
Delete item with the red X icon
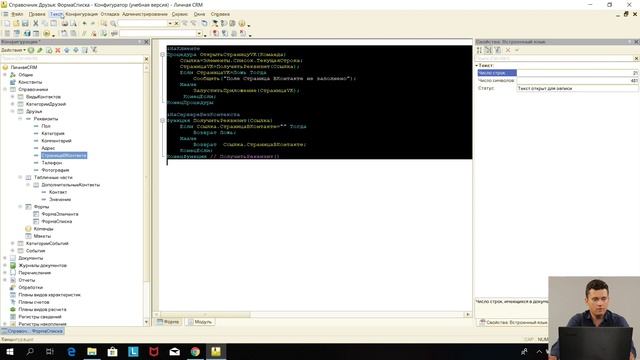click(x=58, y=50)
